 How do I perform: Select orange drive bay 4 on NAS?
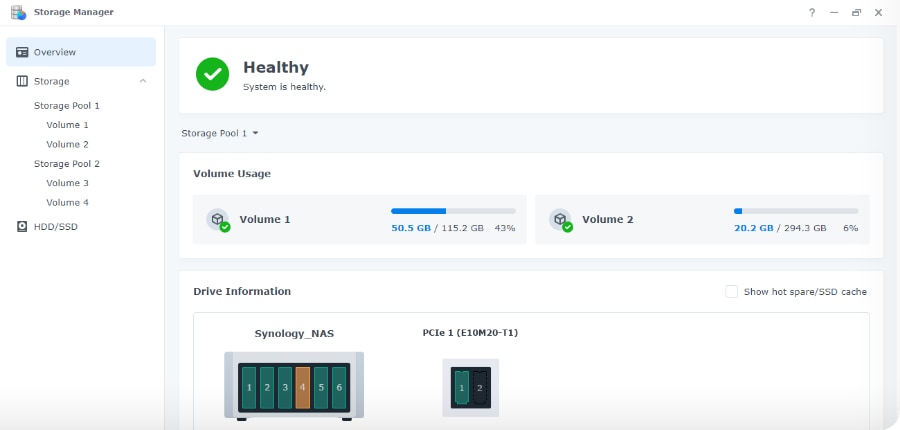(303, 386)
